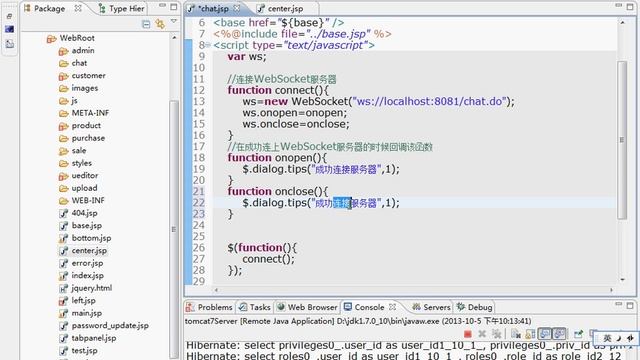This screenshot has height=360, width=640.
Task: Click the Package Explorer vertical scrollbar
Action: point(174,229)
